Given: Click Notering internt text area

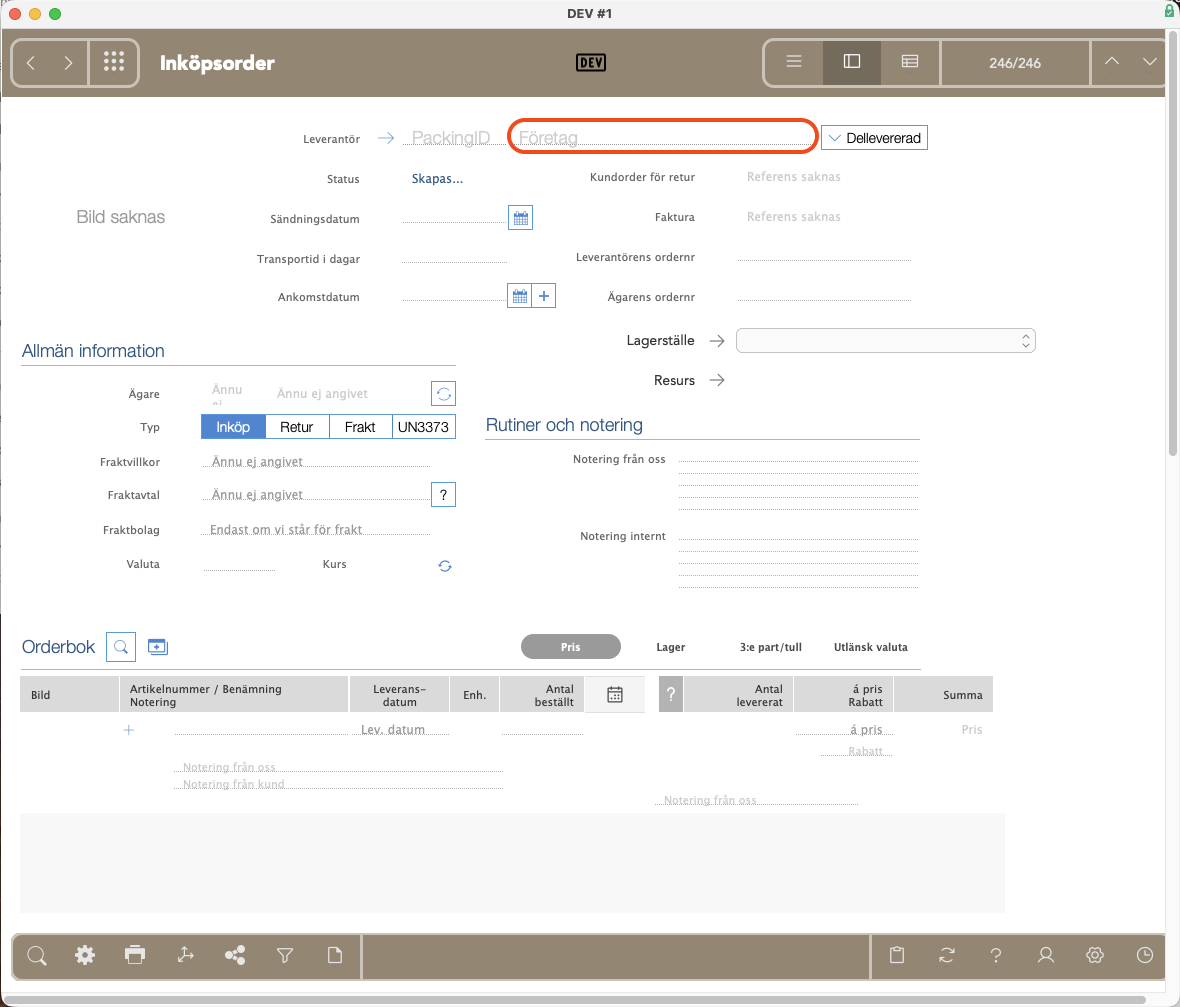Looking at the screenshot, I should [798, 559].
